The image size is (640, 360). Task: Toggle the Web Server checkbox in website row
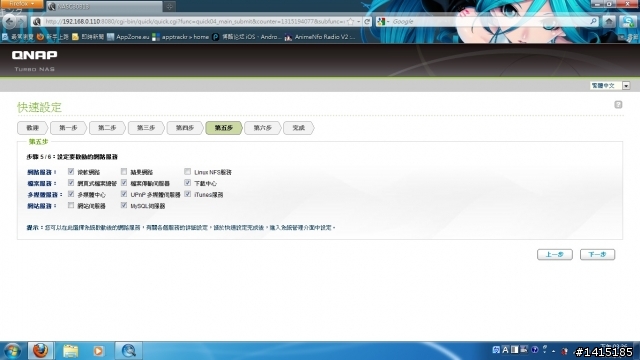point(71,205)
